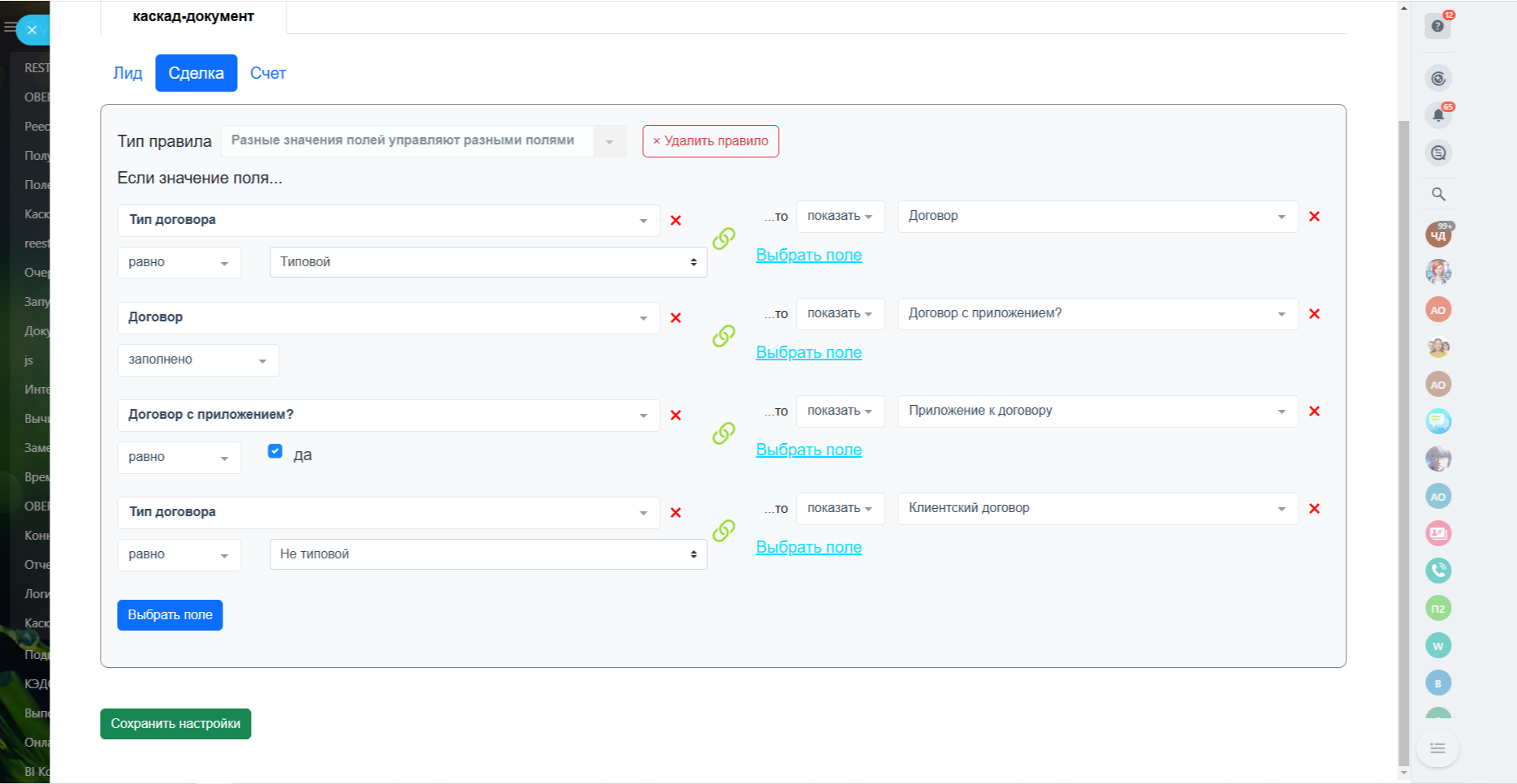The width and height of the screenshot is (1517, 784).
Task: Close the left panel with blue X
Action: tap(32, 30)
